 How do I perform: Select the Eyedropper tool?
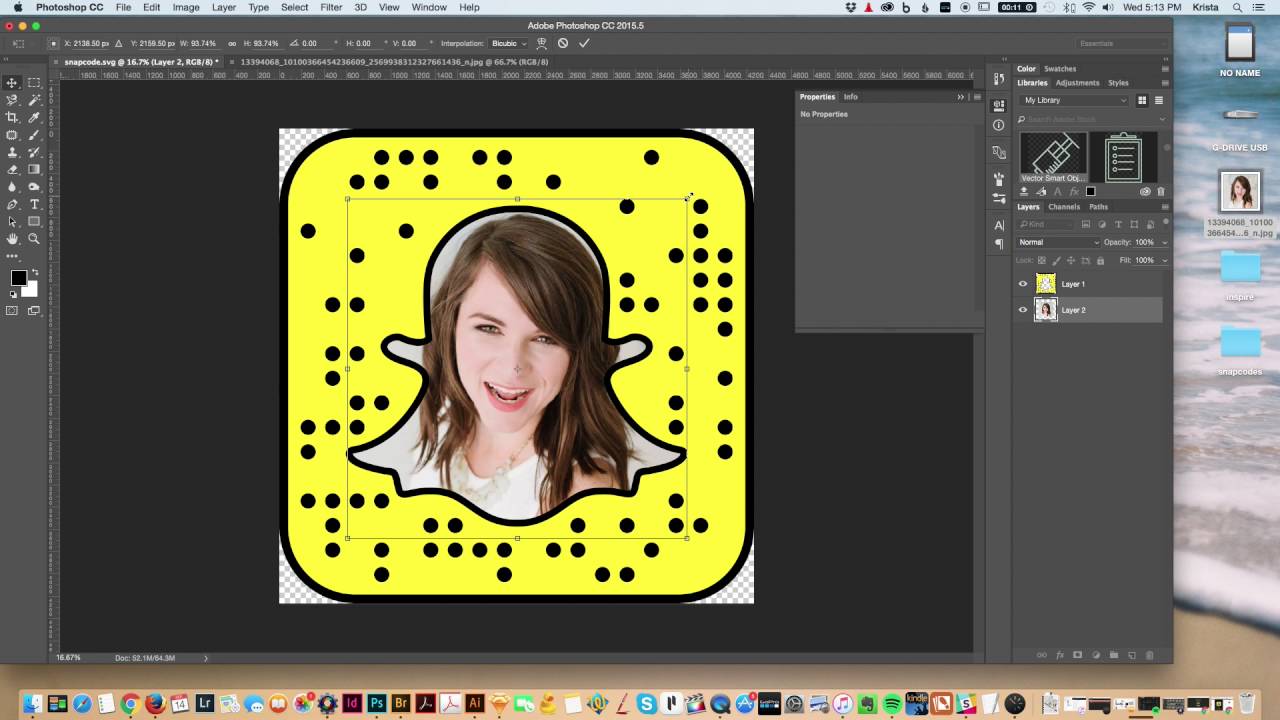click(34, 117)
